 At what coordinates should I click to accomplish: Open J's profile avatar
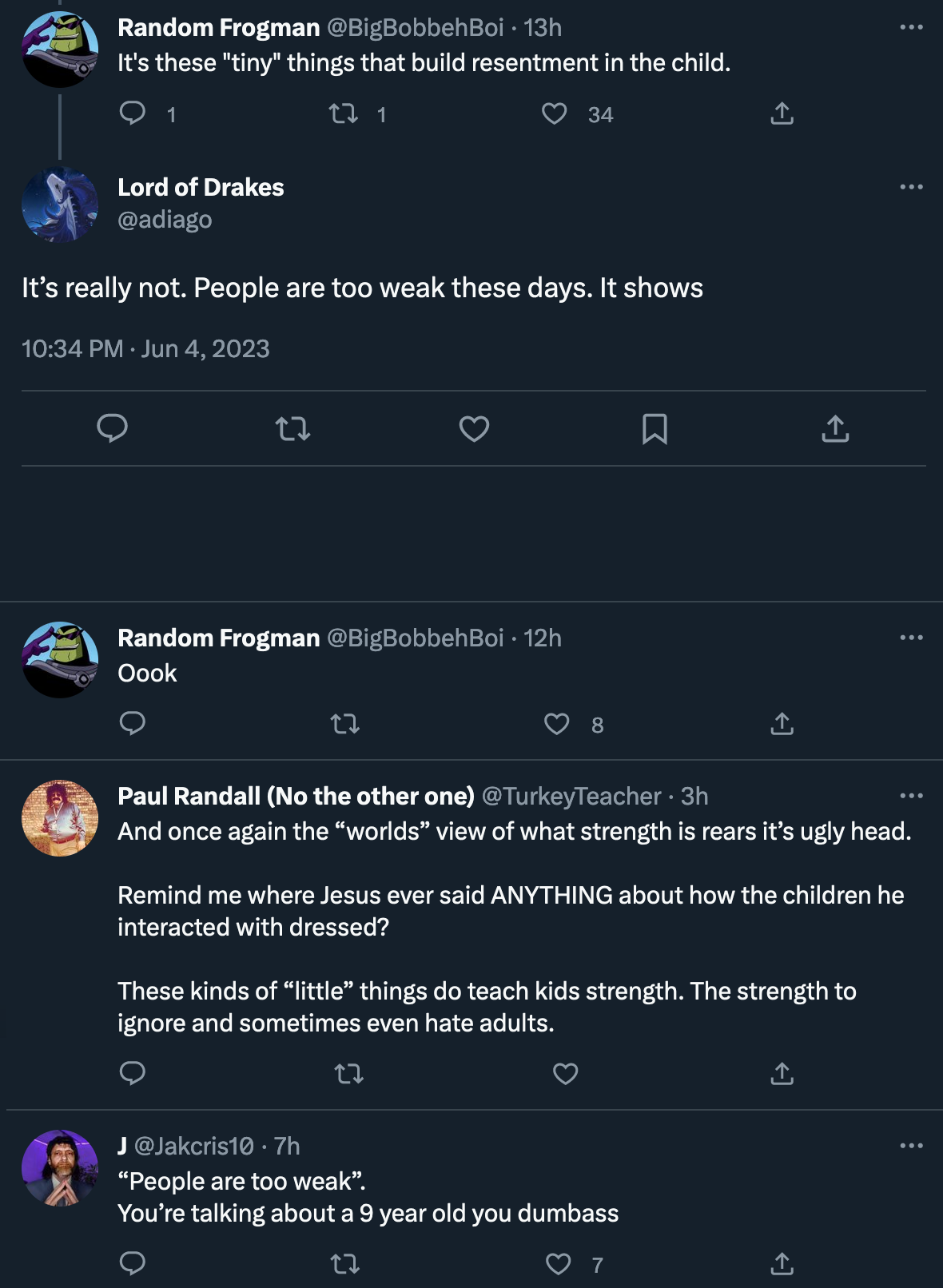(x=60, y=1168)
